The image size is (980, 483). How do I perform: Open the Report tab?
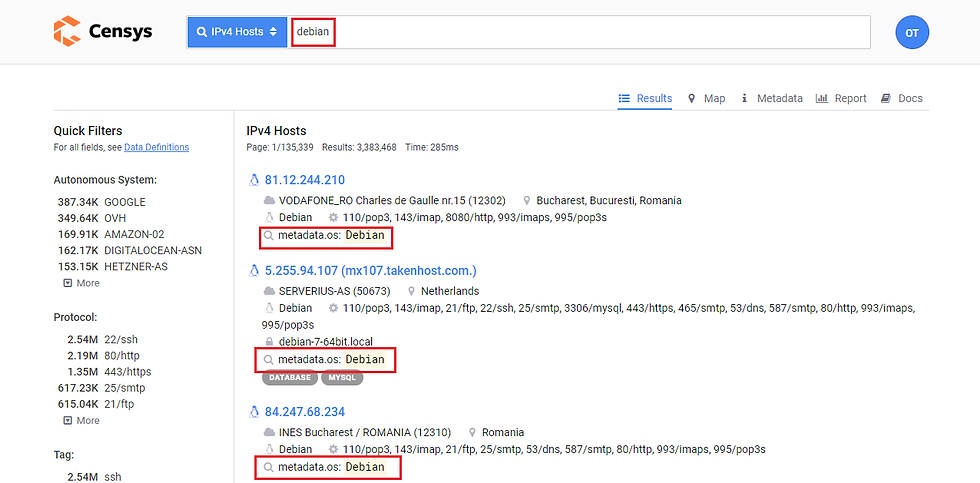tap(841, 98)
